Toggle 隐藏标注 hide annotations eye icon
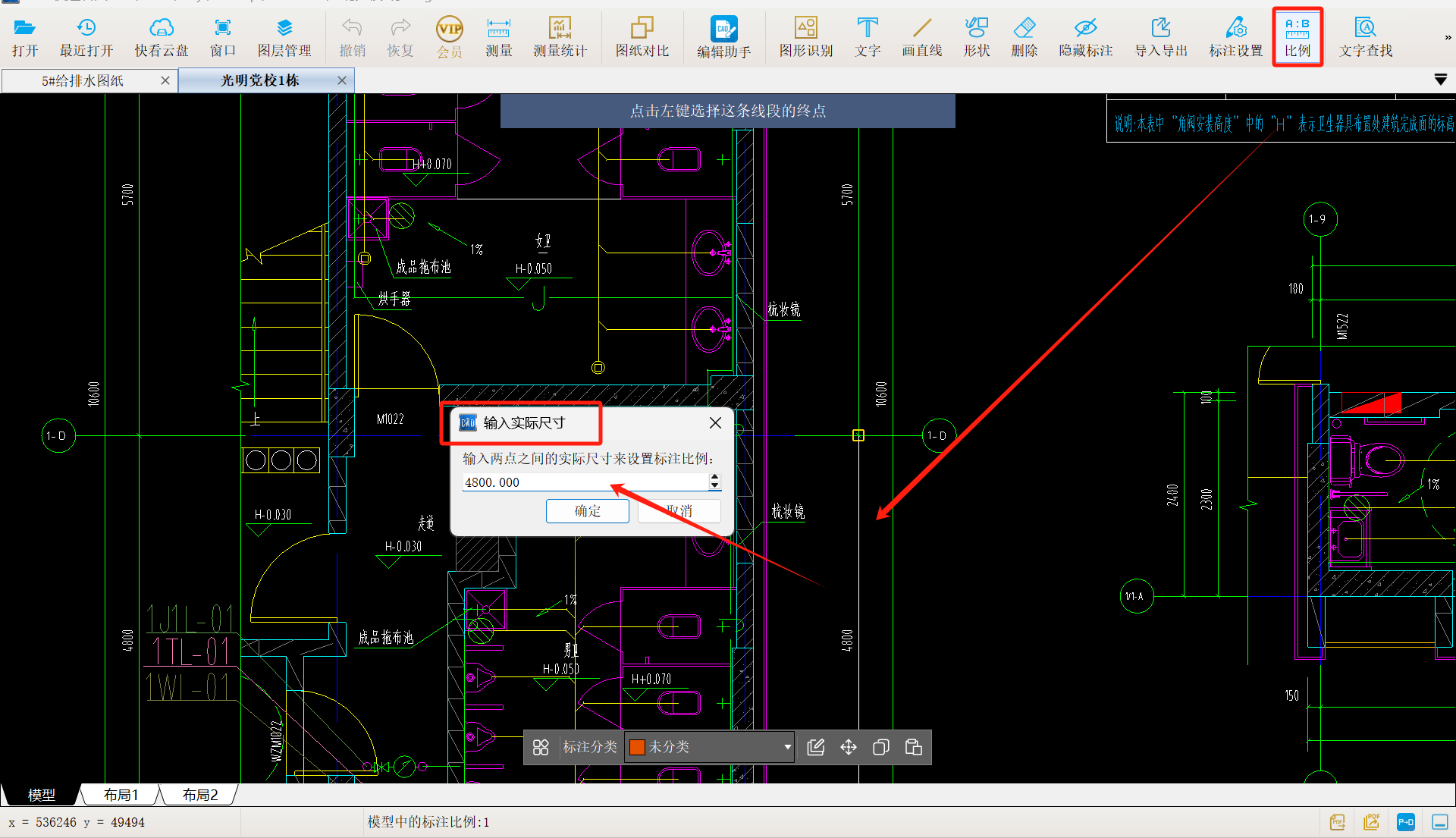Viewport: 1456px width, 838px height. point(1085,36)
